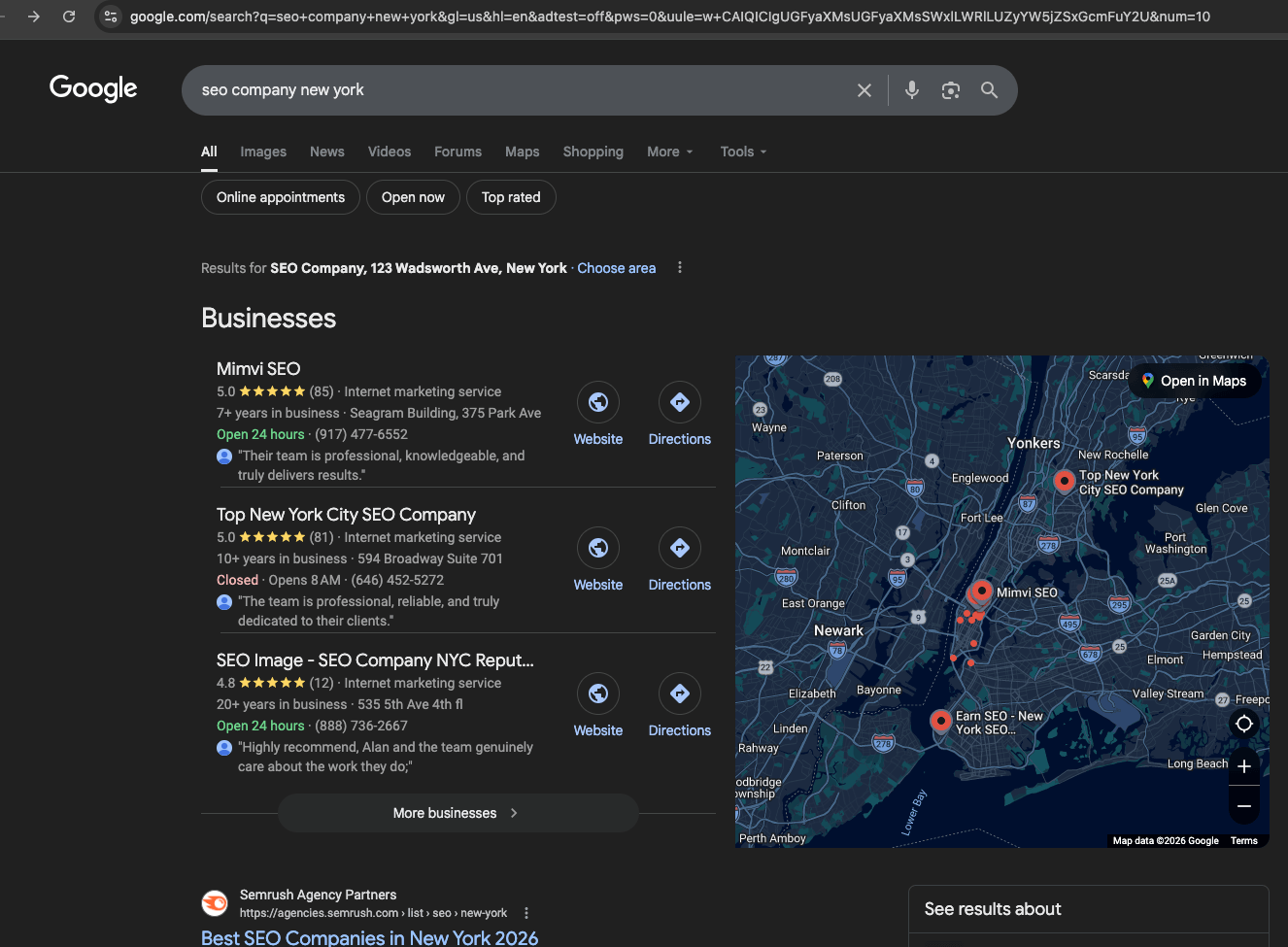The height and width of the screenshot is (947, 1288).
Task: Switch to the News tab
Action: [327, 152]
